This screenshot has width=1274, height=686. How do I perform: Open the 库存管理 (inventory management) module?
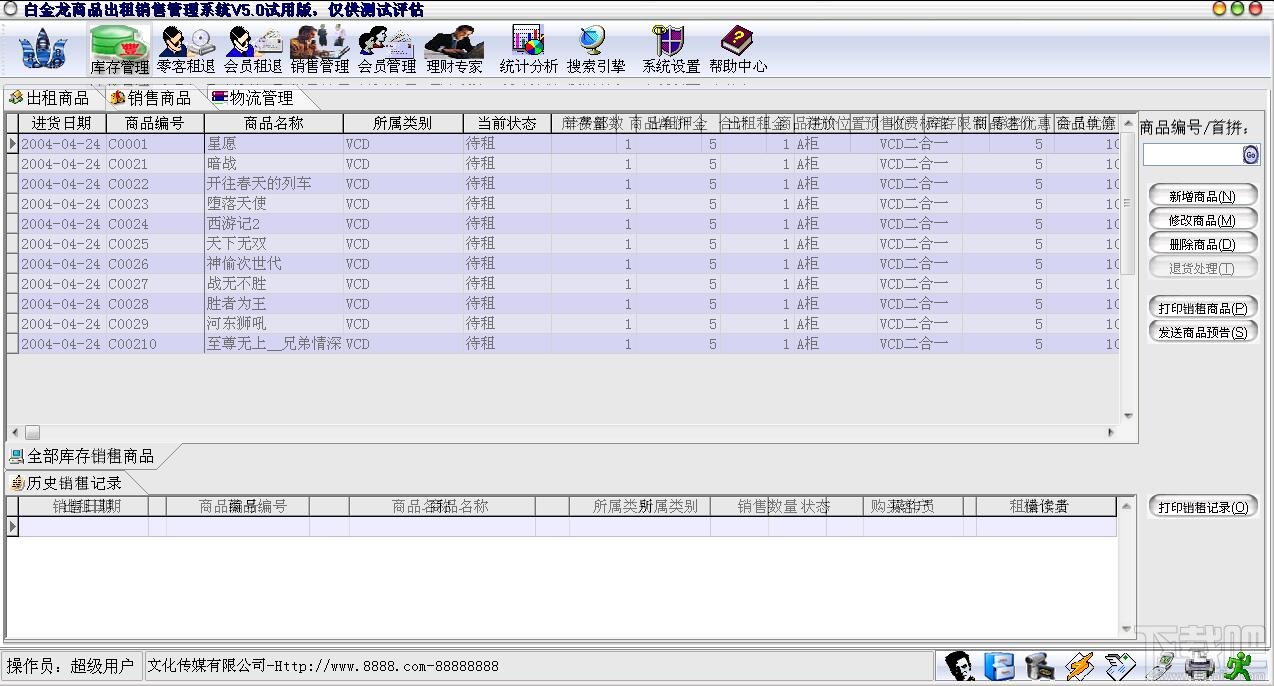click(x=118, y=48)
